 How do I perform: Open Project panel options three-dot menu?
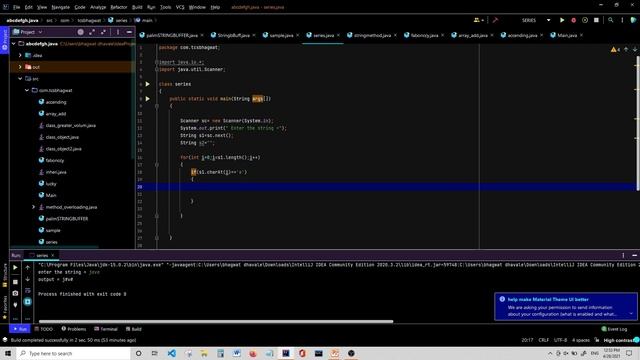click(118, 32)
